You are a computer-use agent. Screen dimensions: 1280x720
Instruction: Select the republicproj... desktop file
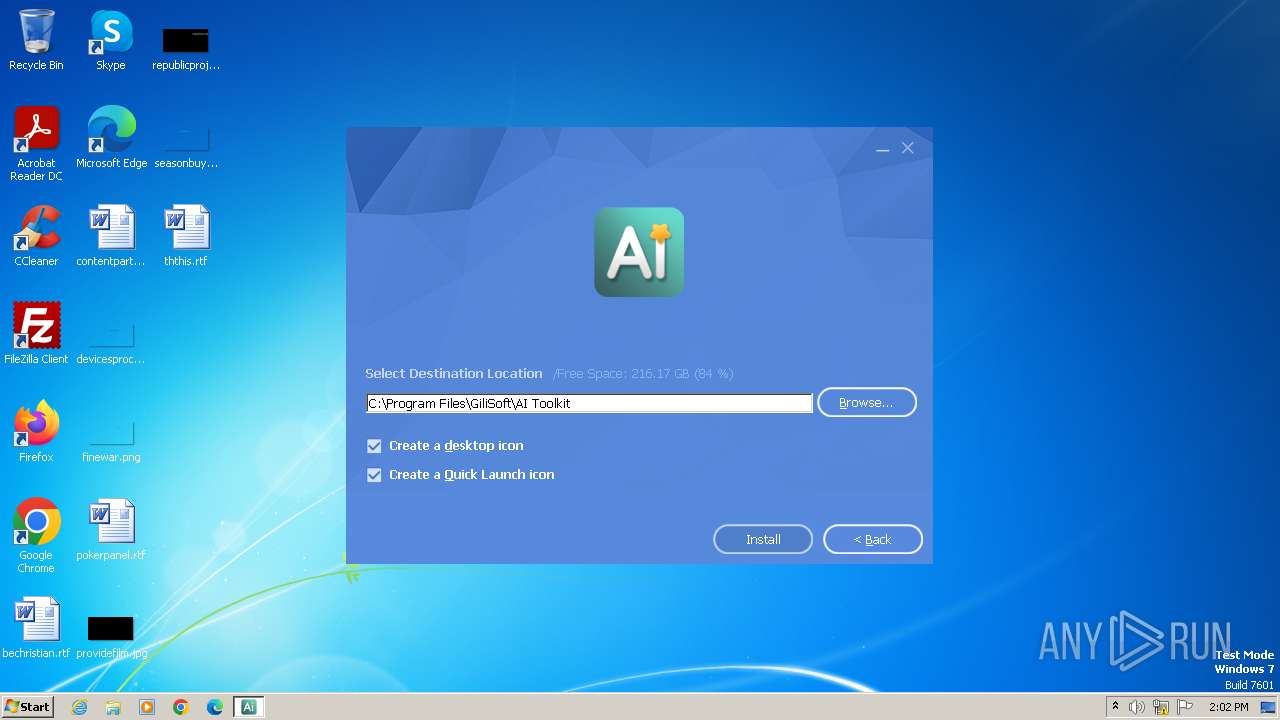click(x=186, y=48)
